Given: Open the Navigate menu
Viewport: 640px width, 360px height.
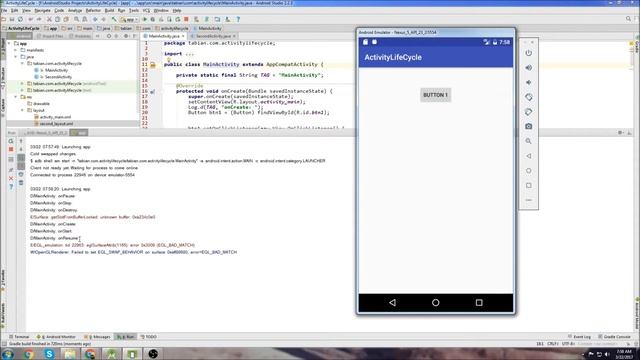Looking at the screenshot, I should 42,10.
